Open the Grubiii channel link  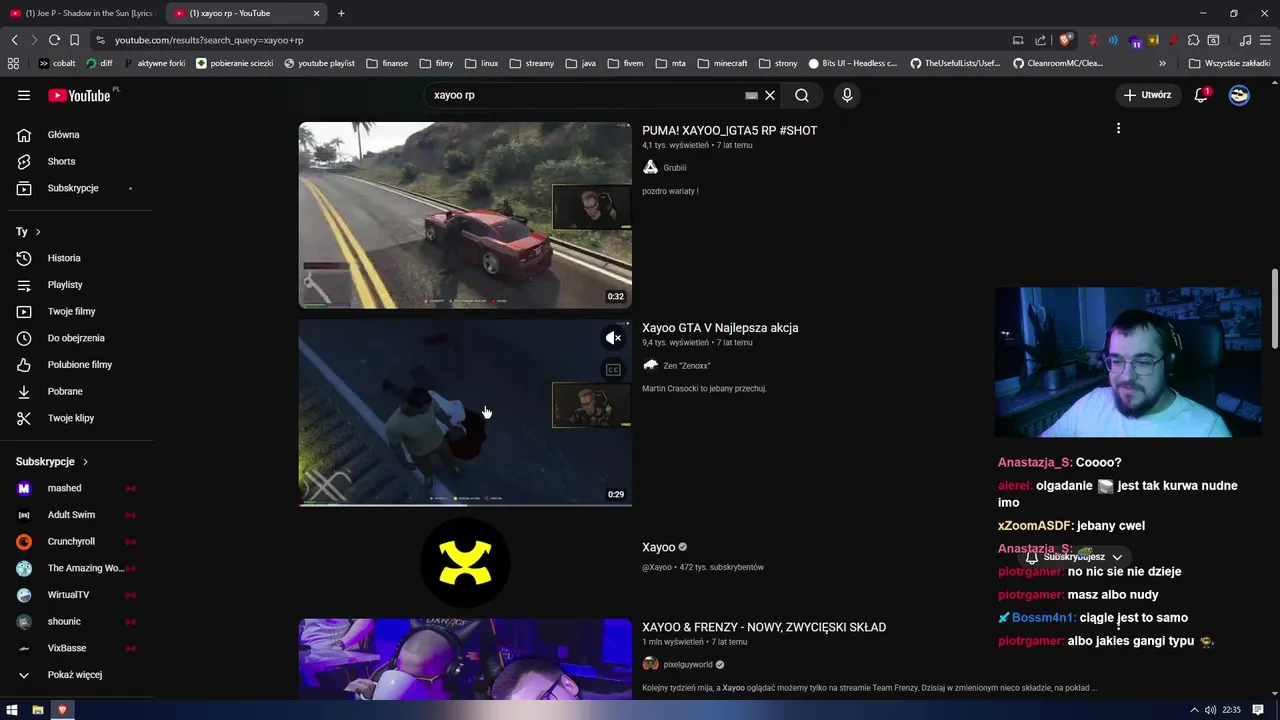tap(674, 168)
